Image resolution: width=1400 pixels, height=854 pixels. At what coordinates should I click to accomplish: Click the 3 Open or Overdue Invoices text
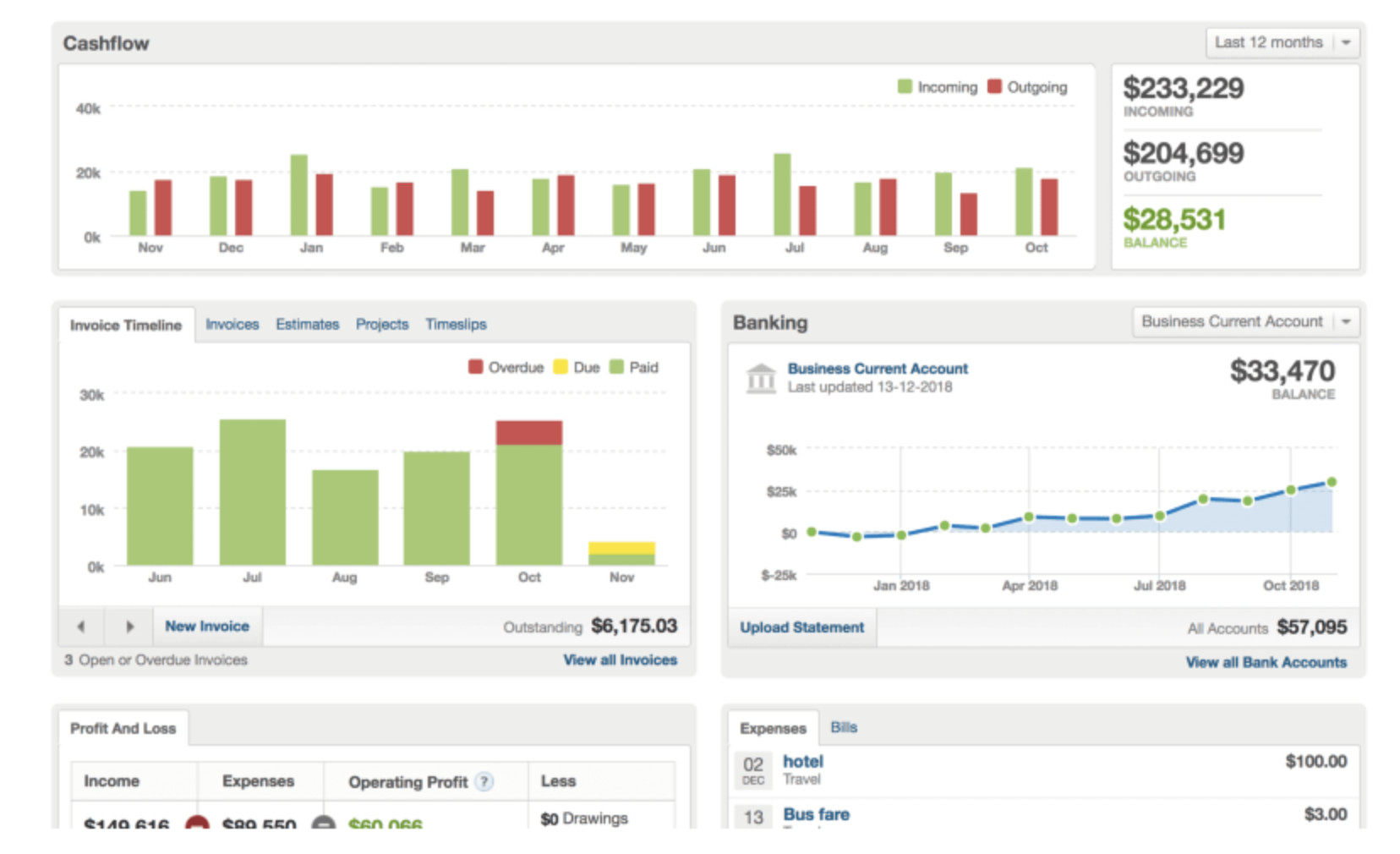[156, 660]
